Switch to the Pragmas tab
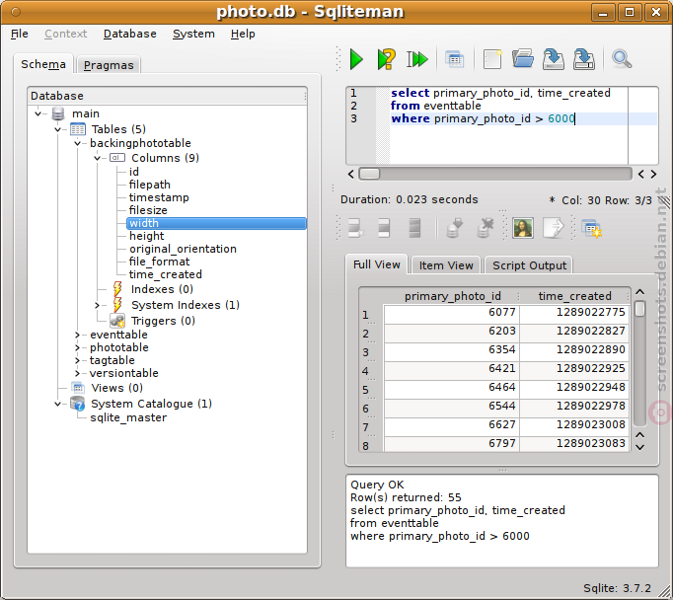 (109, 65)
